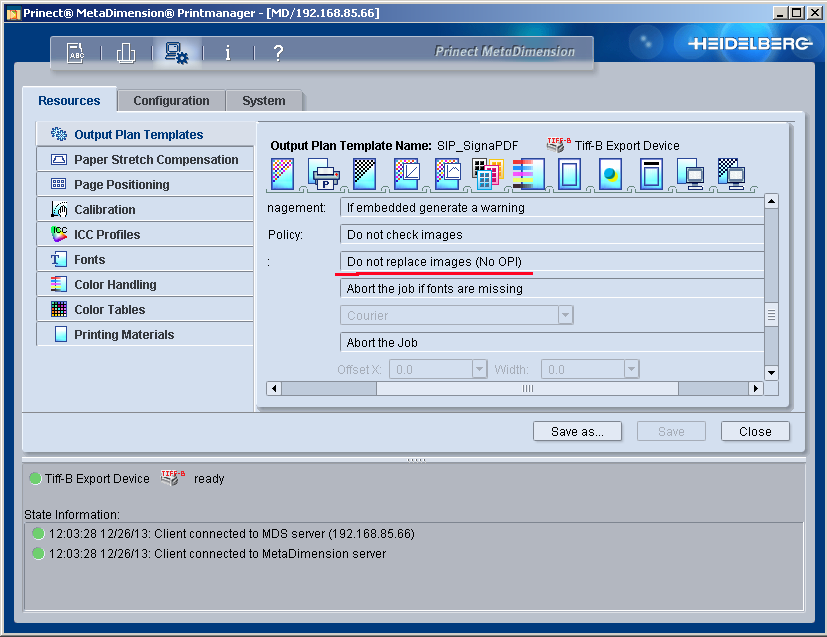The height and width of the screenshot is (637, 827).
Task: Click vertical scrollbar down arrow
Action: (x=771, y=373)
